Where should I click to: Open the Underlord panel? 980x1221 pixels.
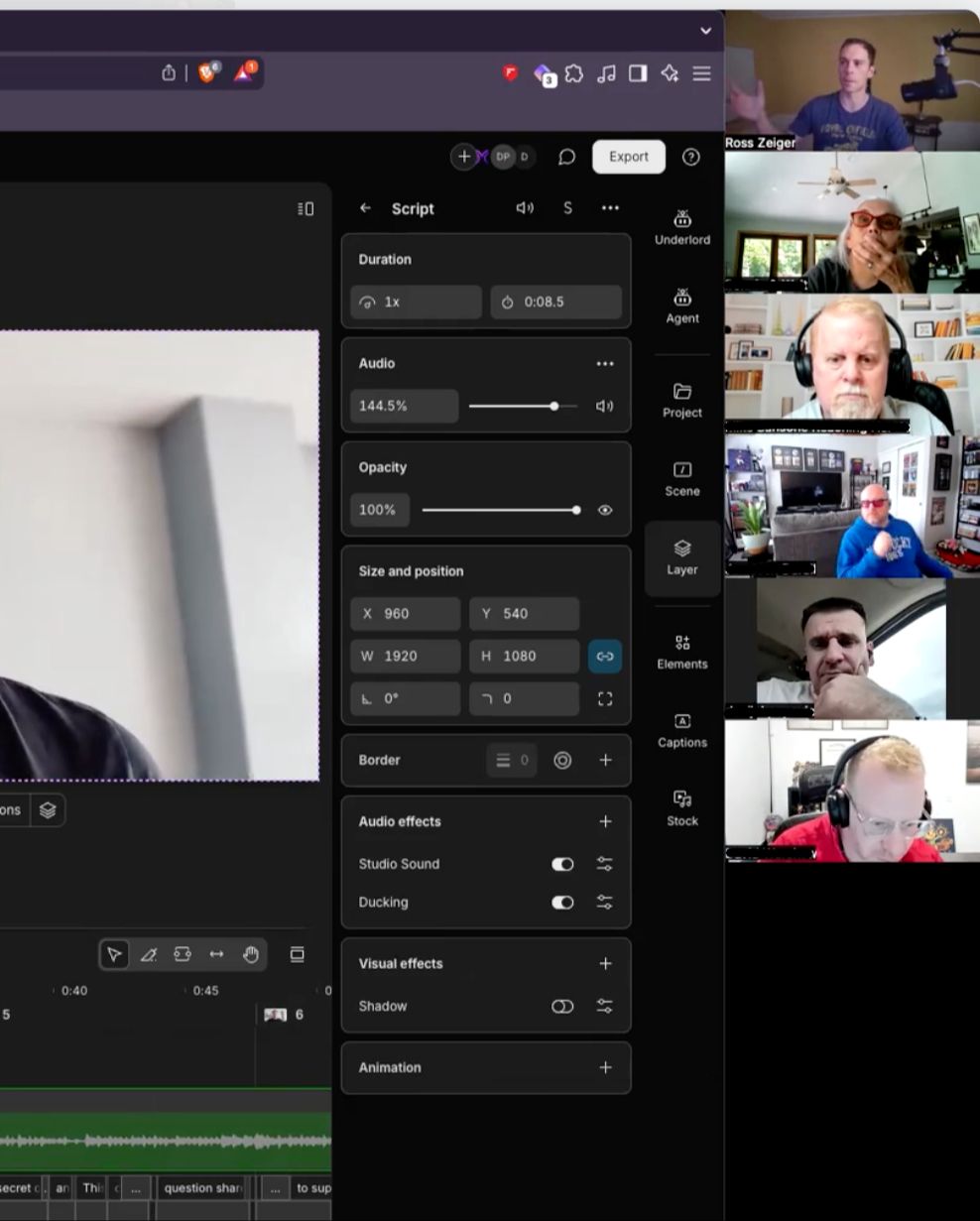point(682,227)
